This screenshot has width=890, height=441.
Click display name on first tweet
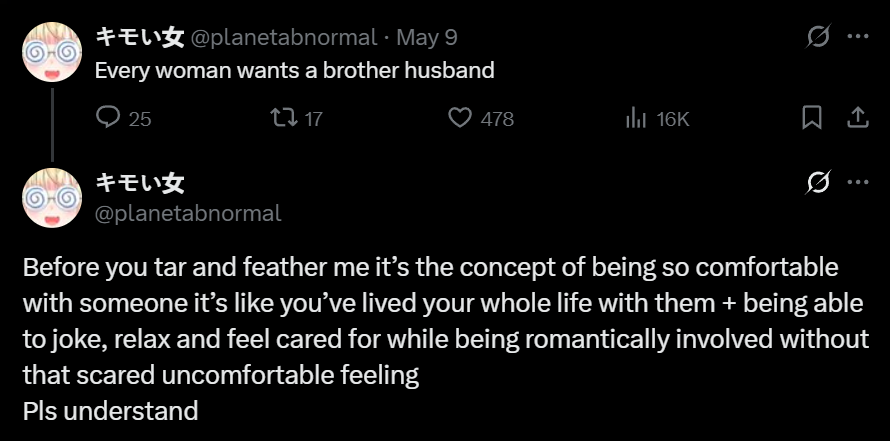[139, 37]
